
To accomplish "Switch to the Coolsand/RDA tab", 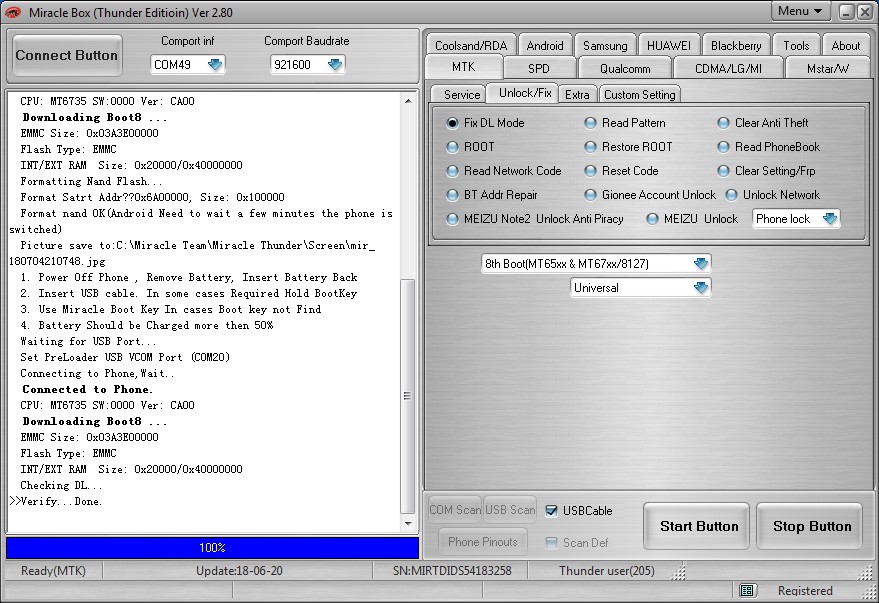I will [471, 45].
